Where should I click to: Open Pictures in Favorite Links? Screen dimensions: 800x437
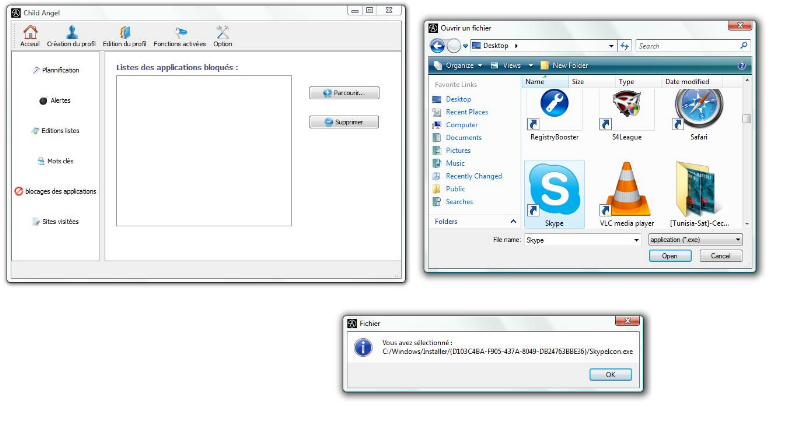[452, 150]
